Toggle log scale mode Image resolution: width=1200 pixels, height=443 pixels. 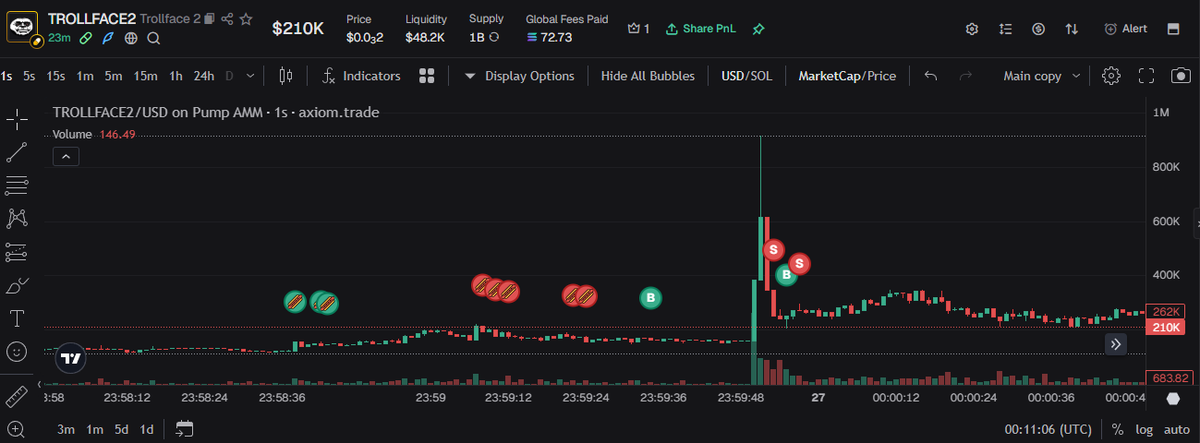tap(1143, 429)
